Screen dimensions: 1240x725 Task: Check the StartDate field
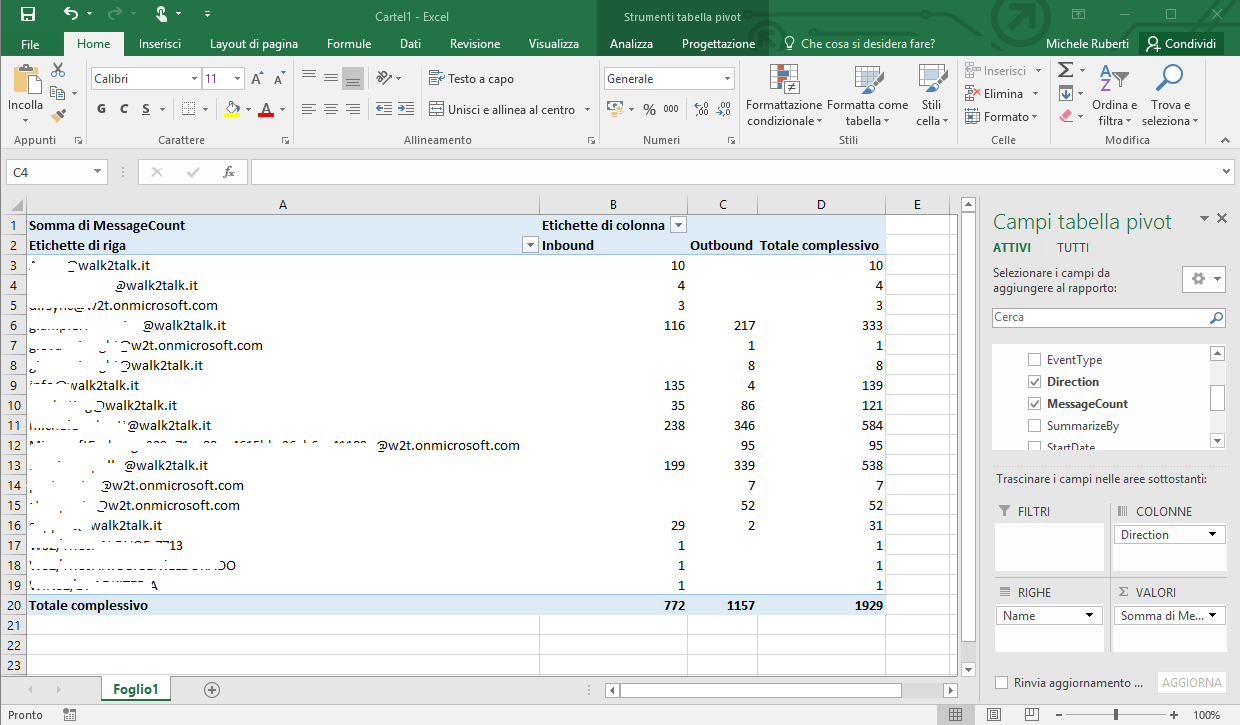[1035, 446]
